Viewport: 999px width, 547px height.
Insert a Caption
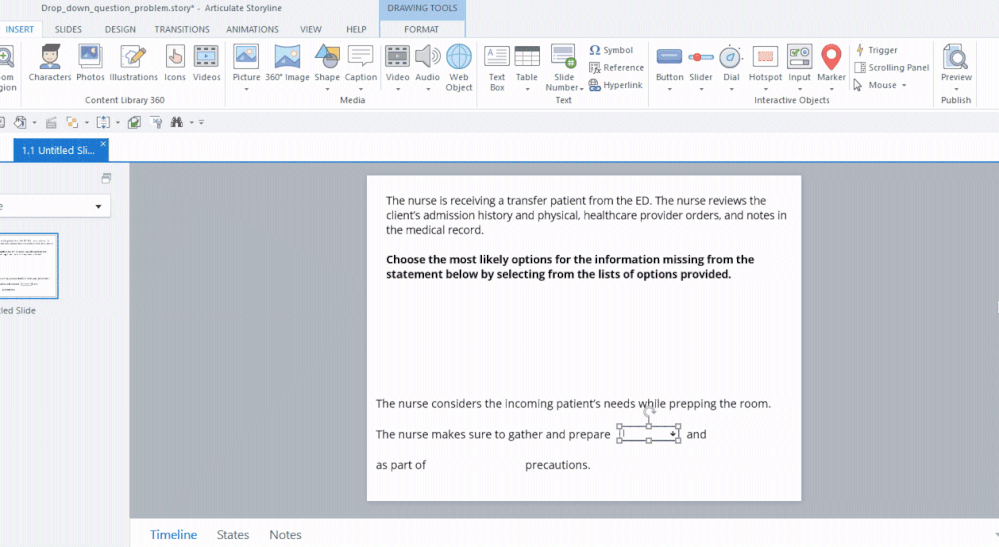[x=361, y=63]
